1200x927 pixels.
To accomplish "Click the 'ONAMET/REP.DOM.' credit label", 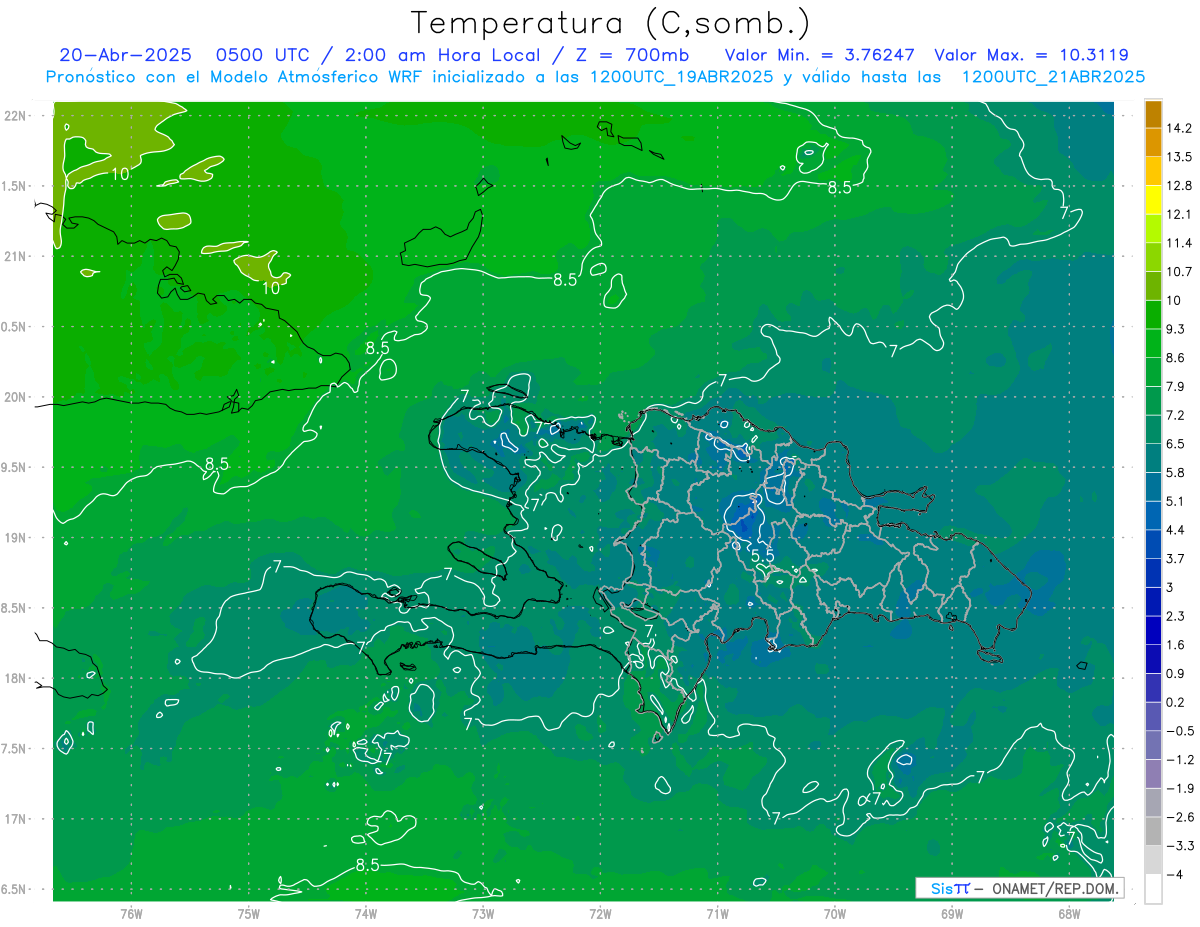I will click(1055, 888).
